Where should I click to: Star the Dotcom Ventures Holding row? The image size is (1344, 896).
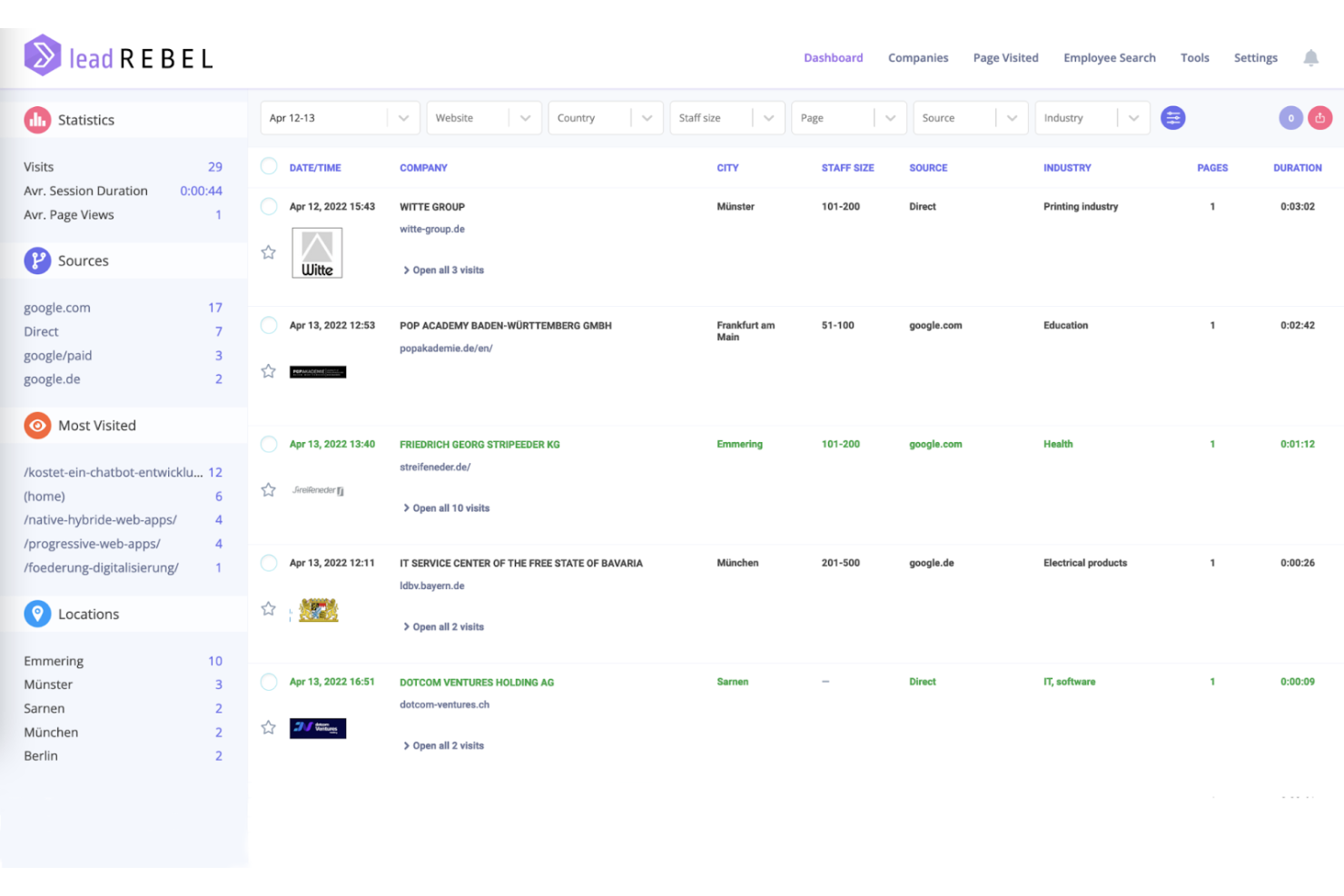269,728
